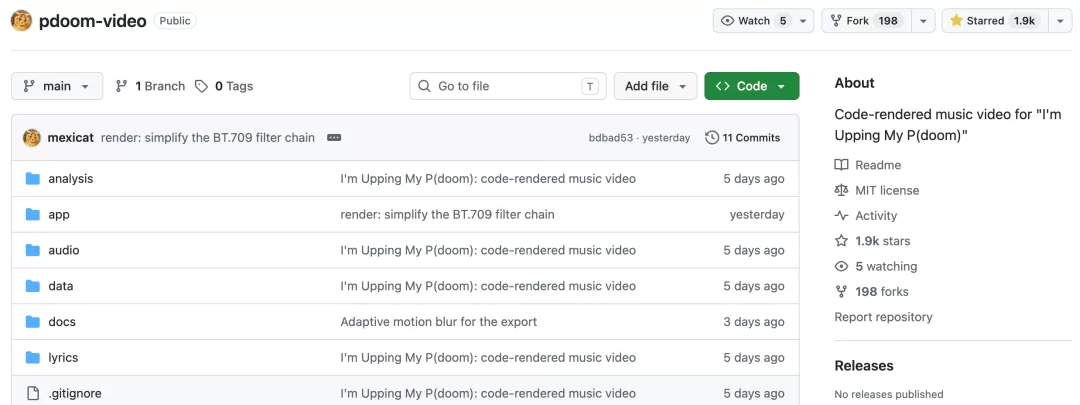The image size is (1080, 405).
Task: Click the .gitignore file icon
Action: click(32, 394)
